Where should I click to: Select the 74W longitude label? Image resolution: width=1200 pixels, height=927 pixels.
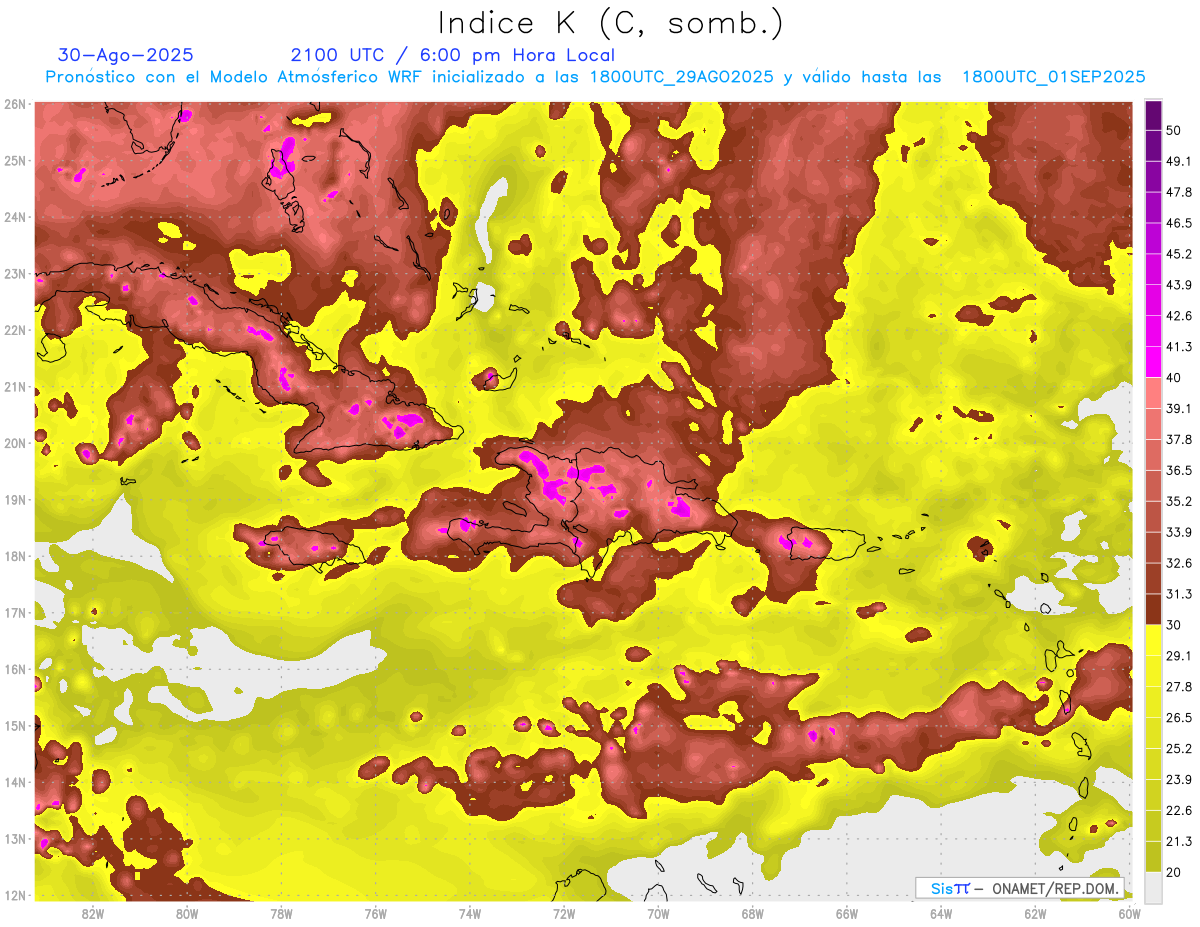point(470,913)
